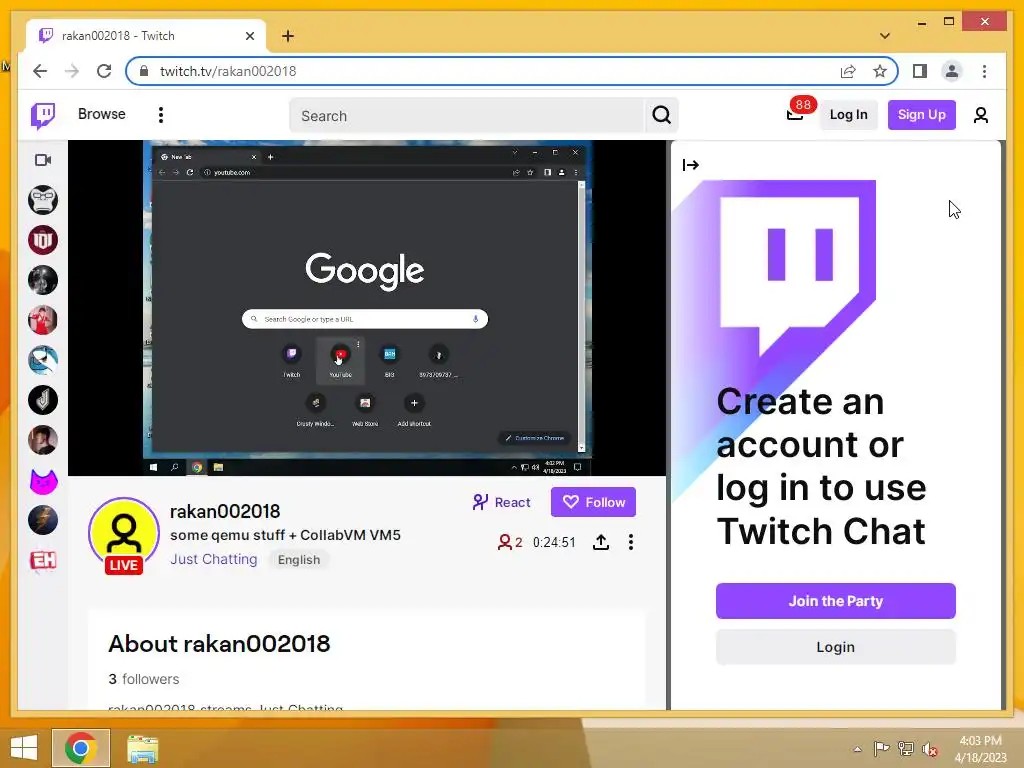
Task: Click the padlock site info icon
Action: (x=144, y=71)
